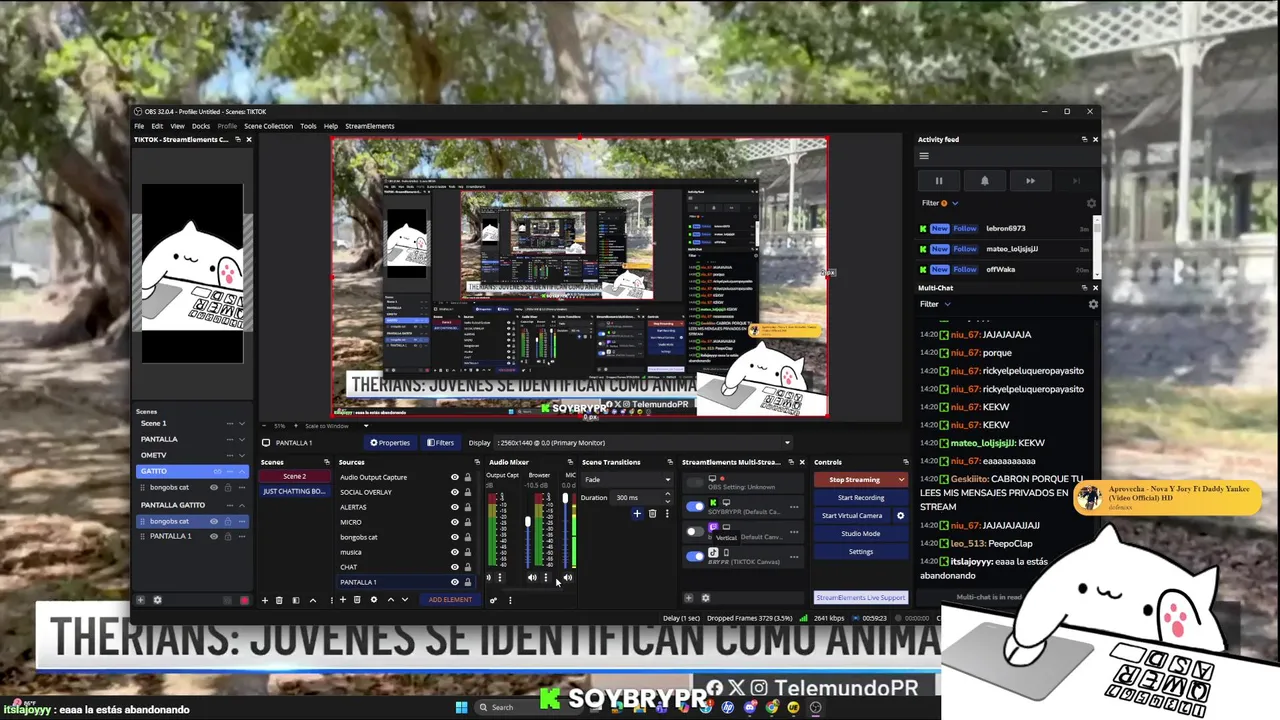Open the Edit menu
Screen dimensions: 1280x720
[x=157, y=126]
